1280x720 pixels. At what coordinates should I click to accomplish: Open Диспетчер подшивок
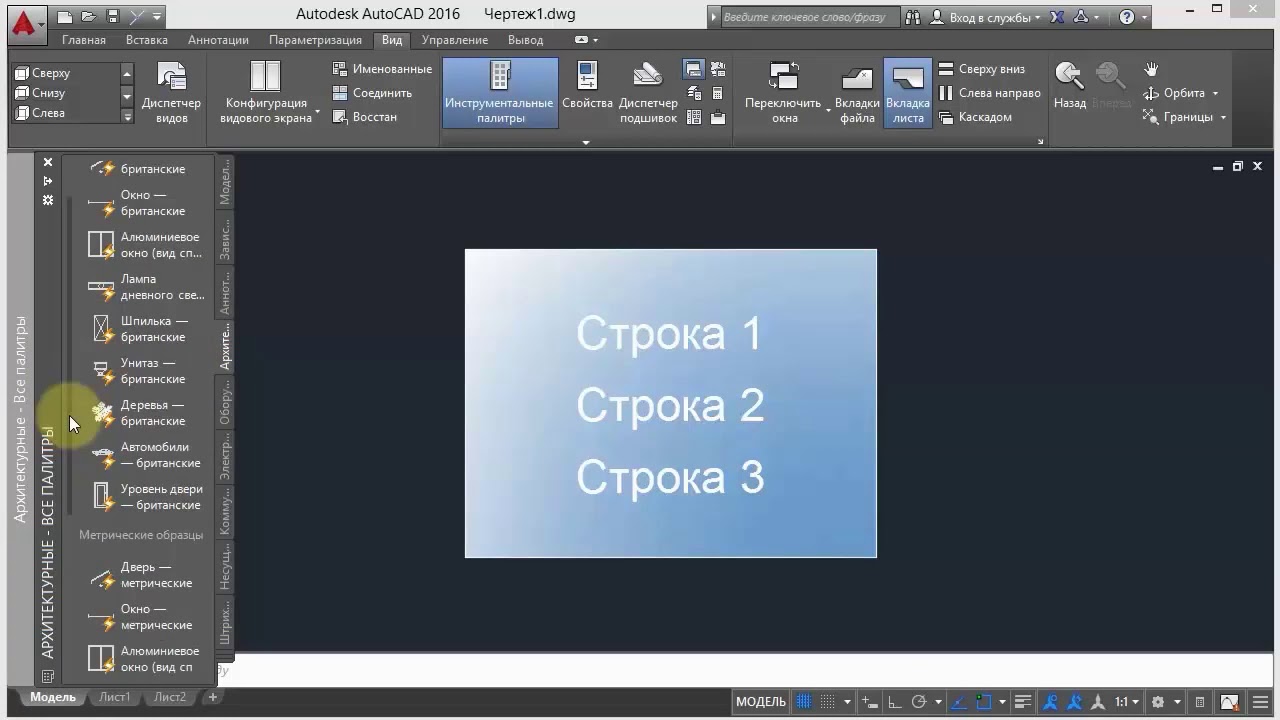(648, 93)
